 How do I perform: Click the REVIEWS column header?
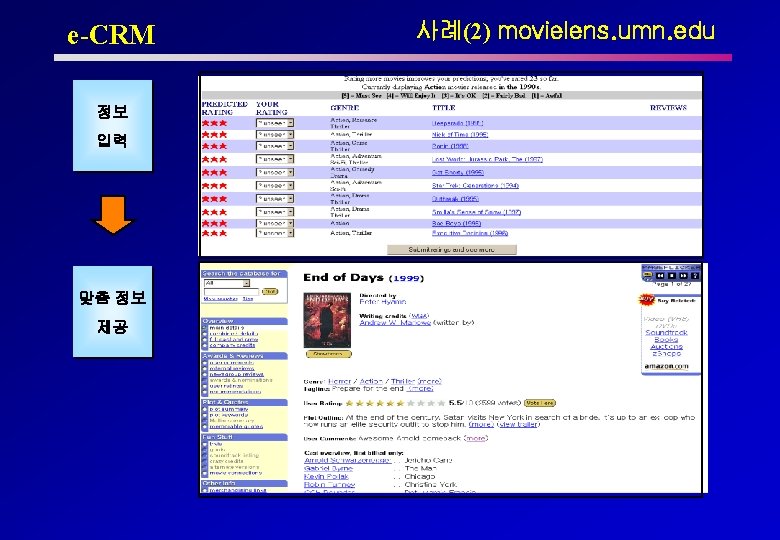pyautogui.click(x=668, y=107)
